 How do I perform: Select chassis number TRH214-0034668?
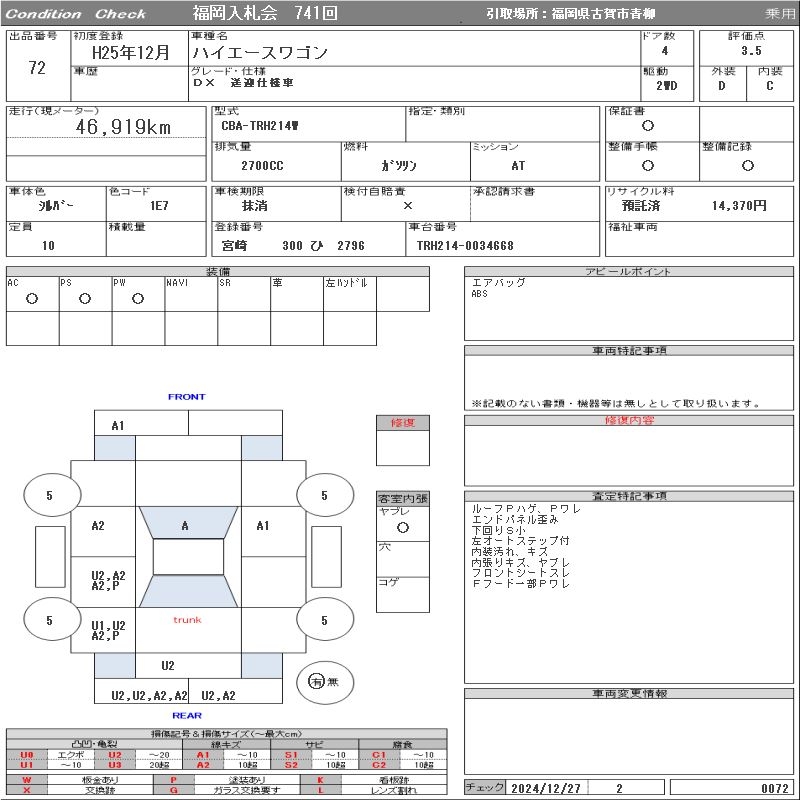[x=465, y=246]
